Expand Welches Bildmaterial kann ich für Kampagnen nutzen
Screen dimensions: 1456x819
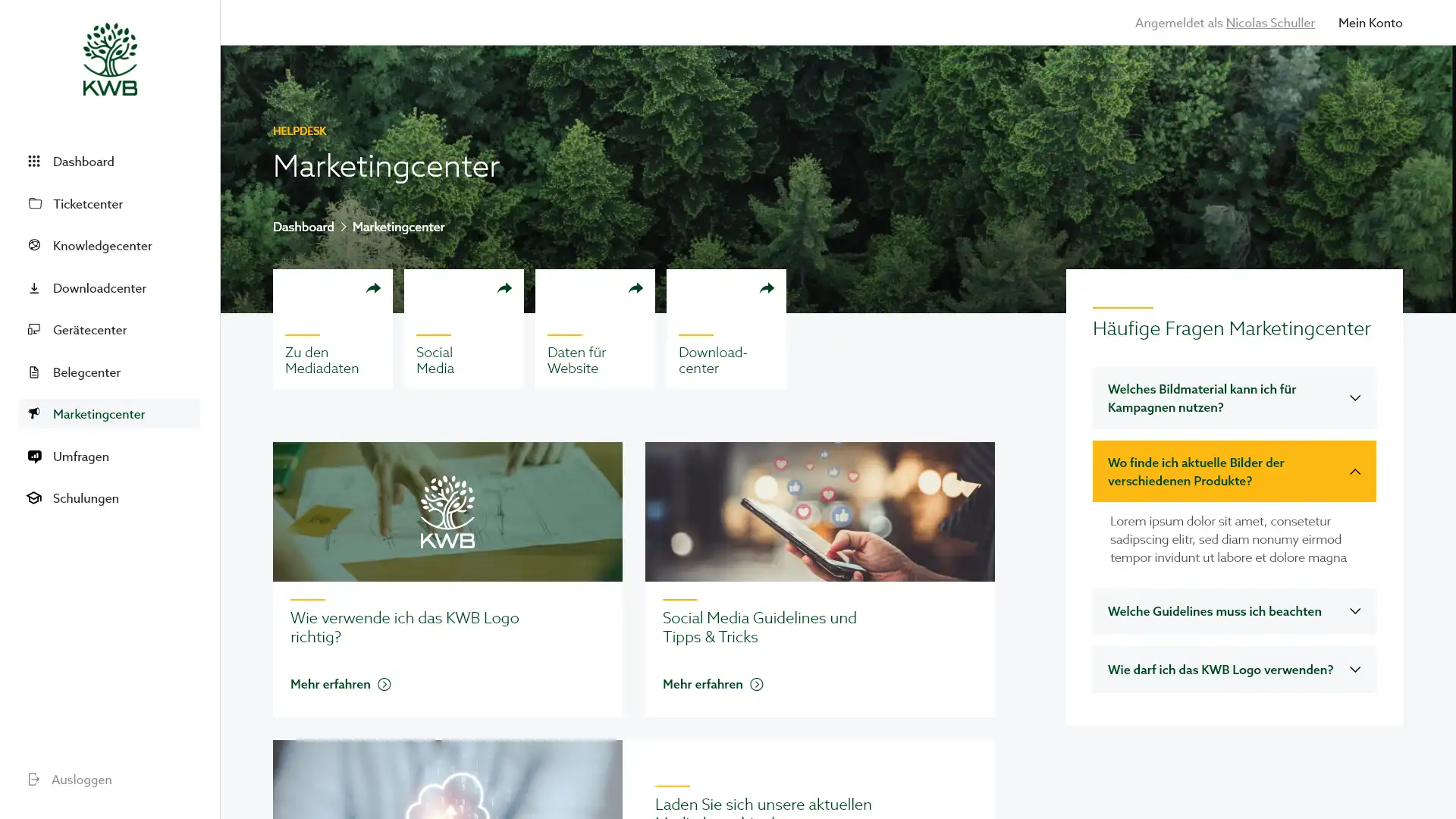point(1234,398)
